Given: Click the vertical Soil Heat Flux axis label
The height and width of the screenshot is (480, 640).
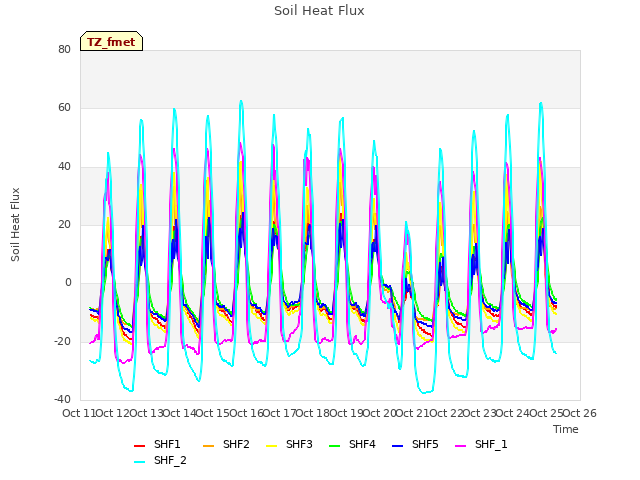Looking at the screenshot, I should coord(15,225).
